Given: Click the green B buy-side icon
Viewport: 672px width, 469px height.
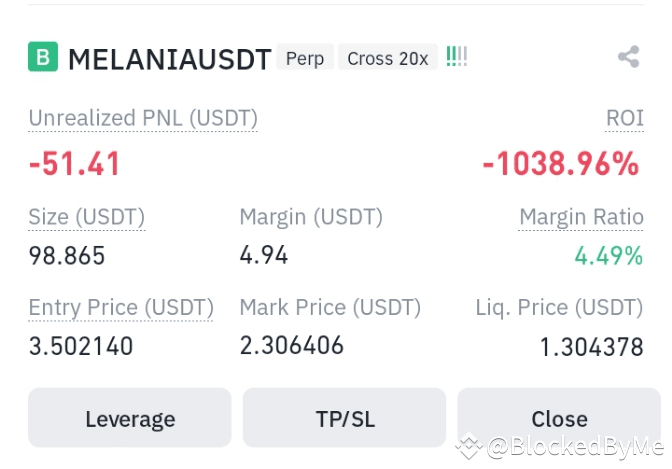Looking at the screenshot, I should [x=43, y=57].
